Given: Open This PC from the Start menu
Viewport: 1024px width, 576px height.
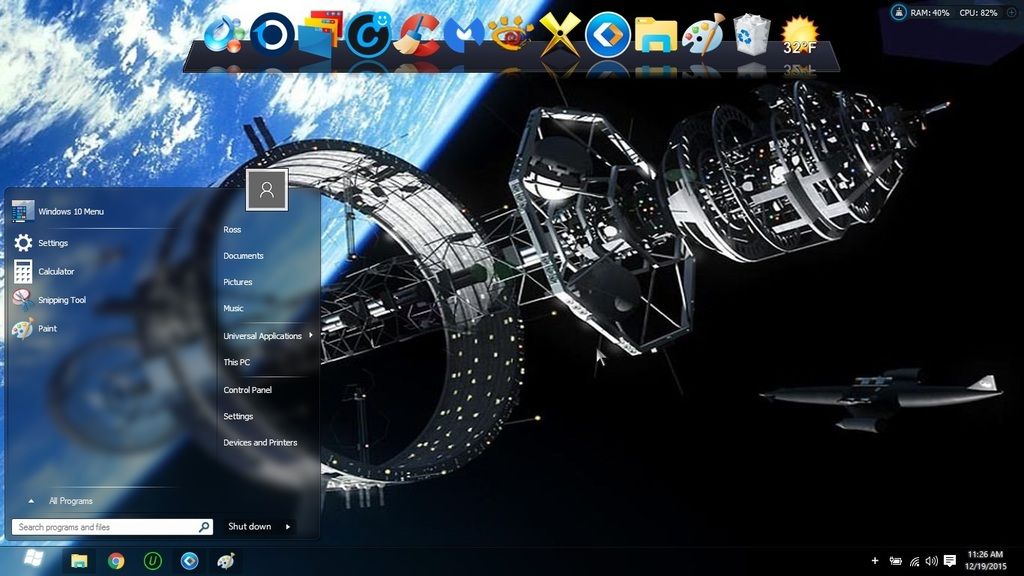Looking at the screenshot, I should click(x=236, y=362).
